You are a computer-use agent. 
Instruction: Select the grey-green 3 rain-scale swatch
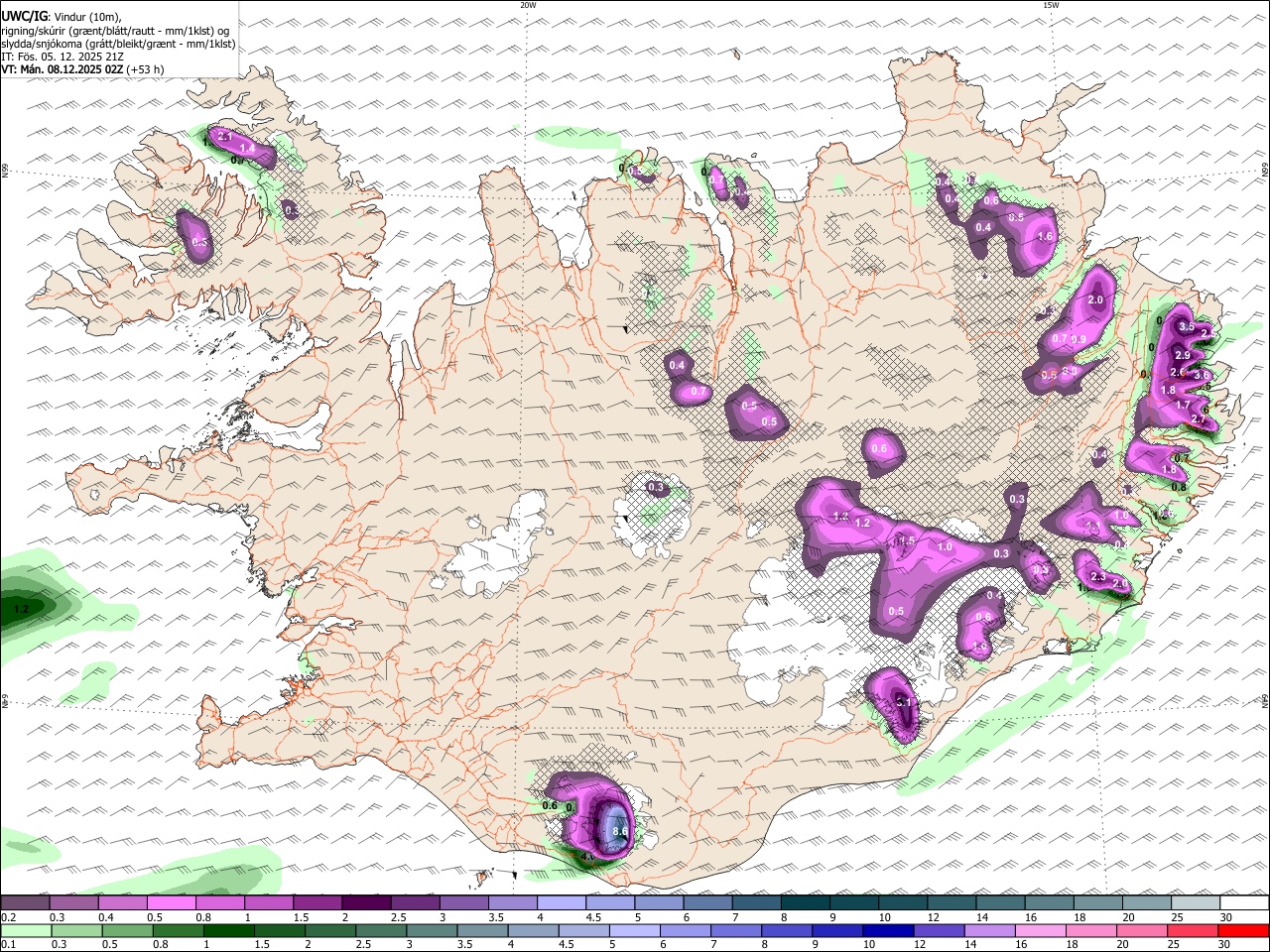432,931
